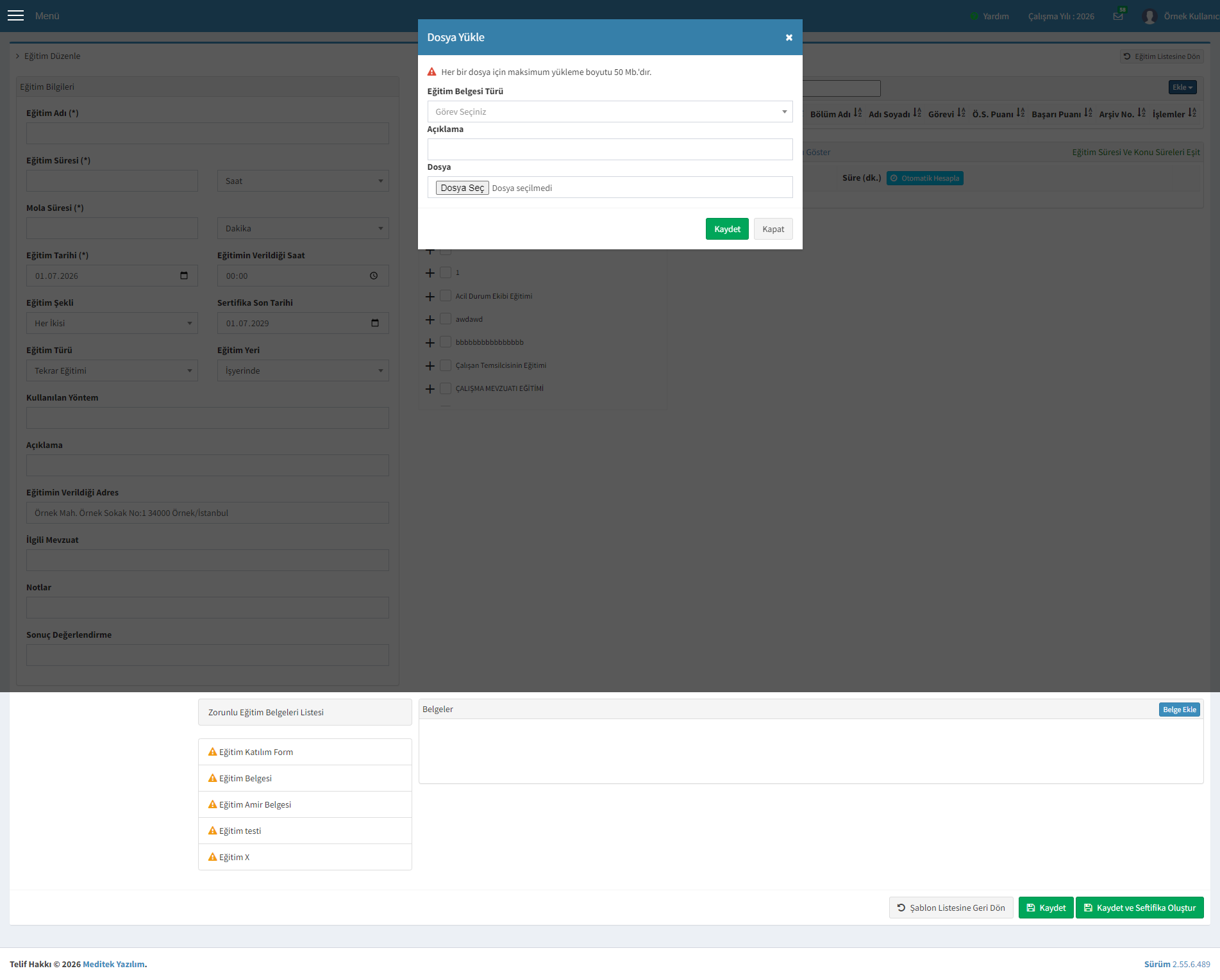1220x980 pixels.
Task: Click Eğitim Belgesi warning icon
Action: (212, 778)
